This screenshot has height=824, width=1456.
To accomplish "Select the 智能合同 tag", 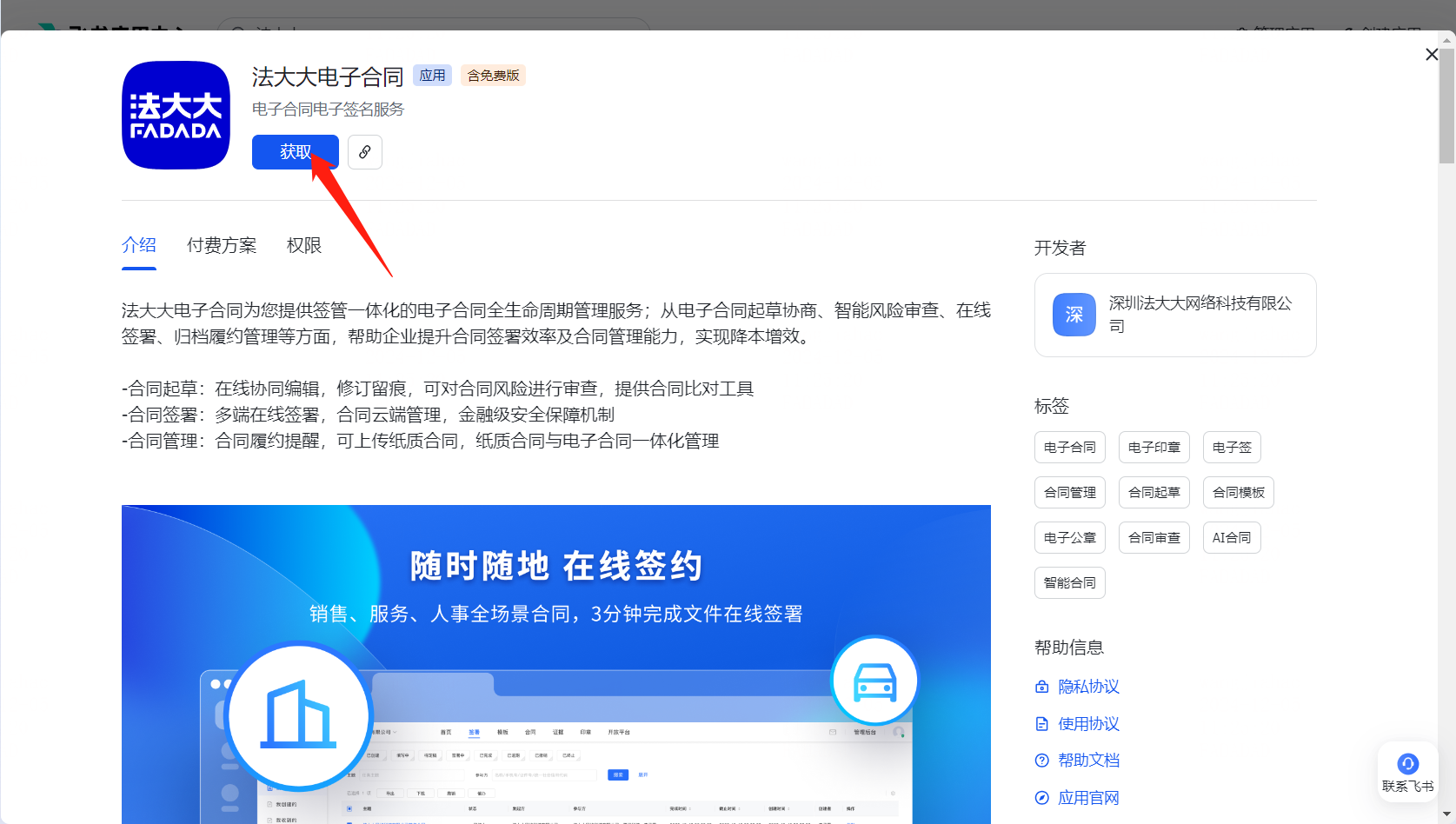I will (x=1070, y=582).
